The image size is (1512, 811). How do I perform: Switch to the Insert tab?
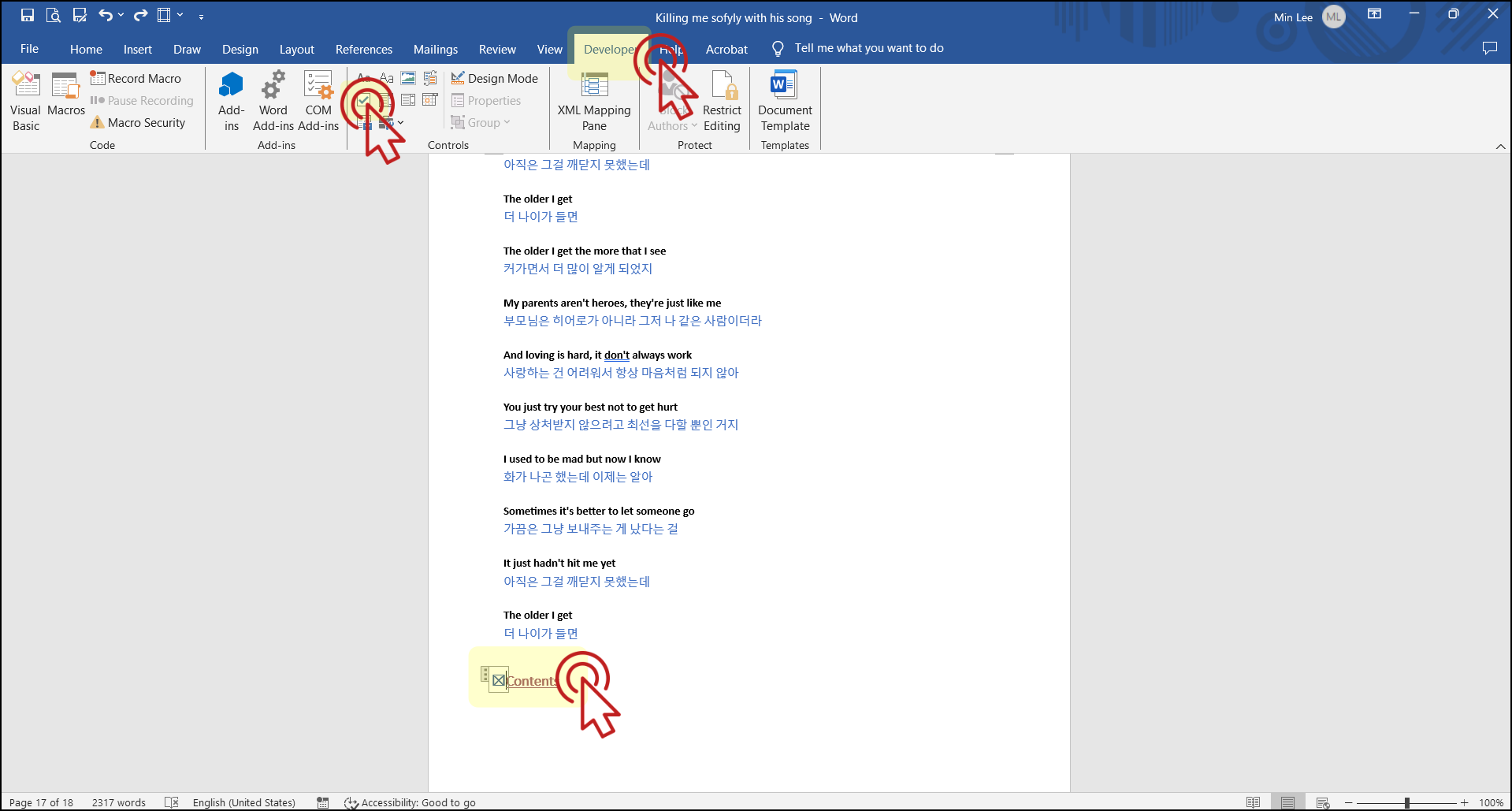pyautogui.click(x=138, y=49)
